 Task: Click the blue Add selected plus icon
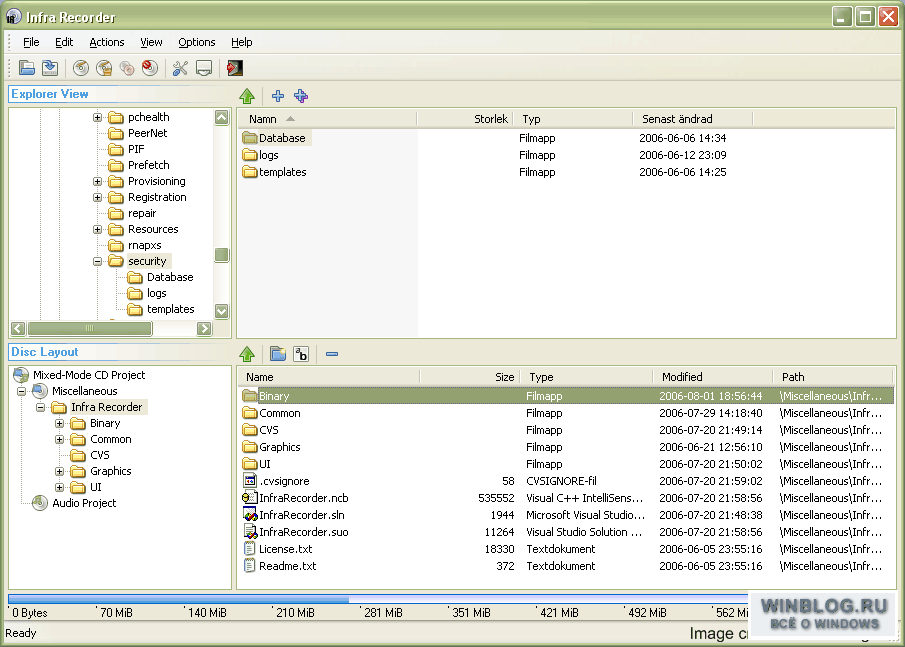tap(278, 96)
